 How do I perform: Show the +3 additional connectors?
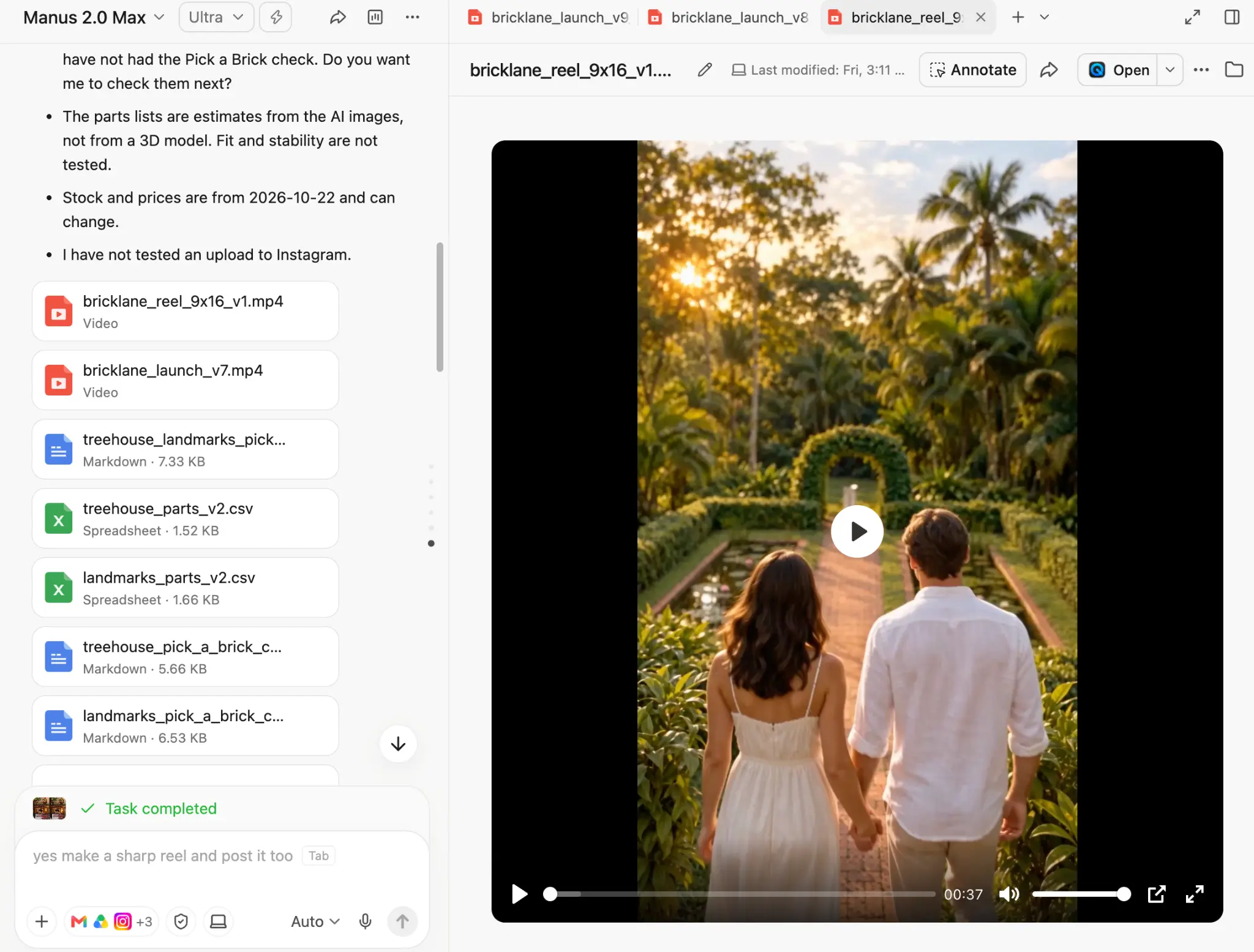[145, 921]
